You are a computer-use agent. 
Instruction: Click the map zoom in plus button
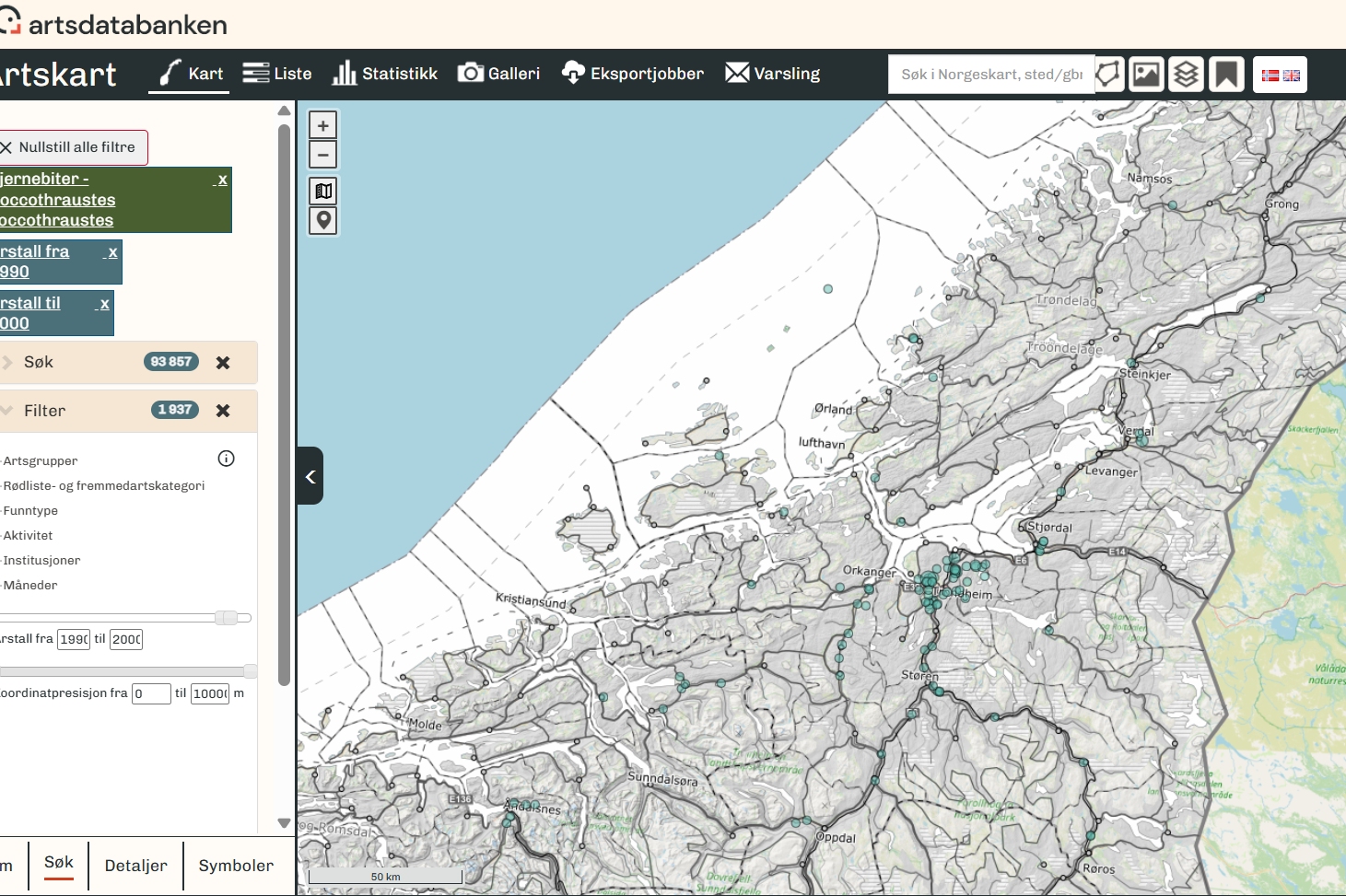pos(322,125)
